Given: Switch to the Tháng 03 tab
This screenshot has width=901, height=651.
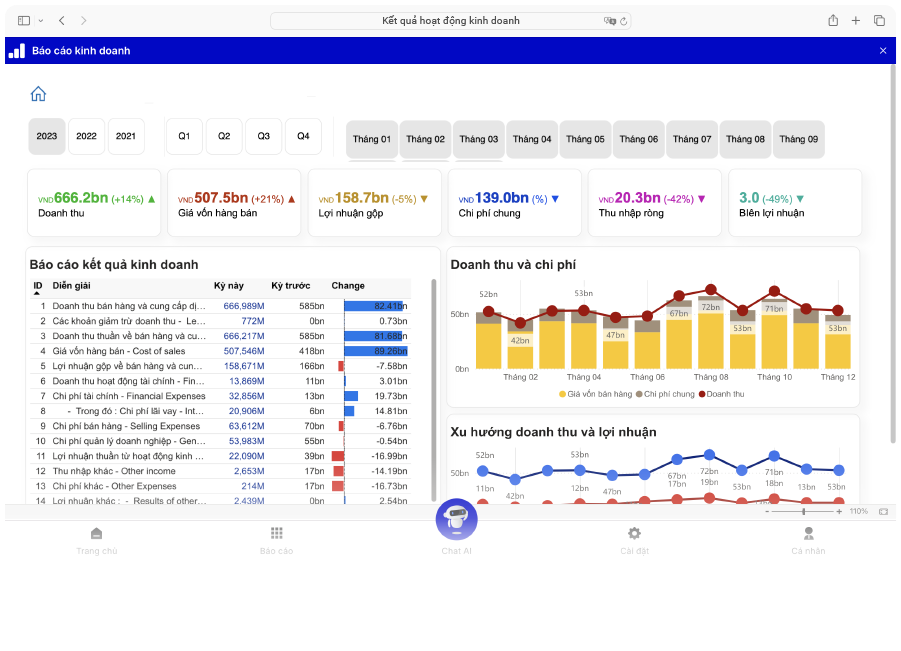Looking at the screenshot, I should click(478, 139).
